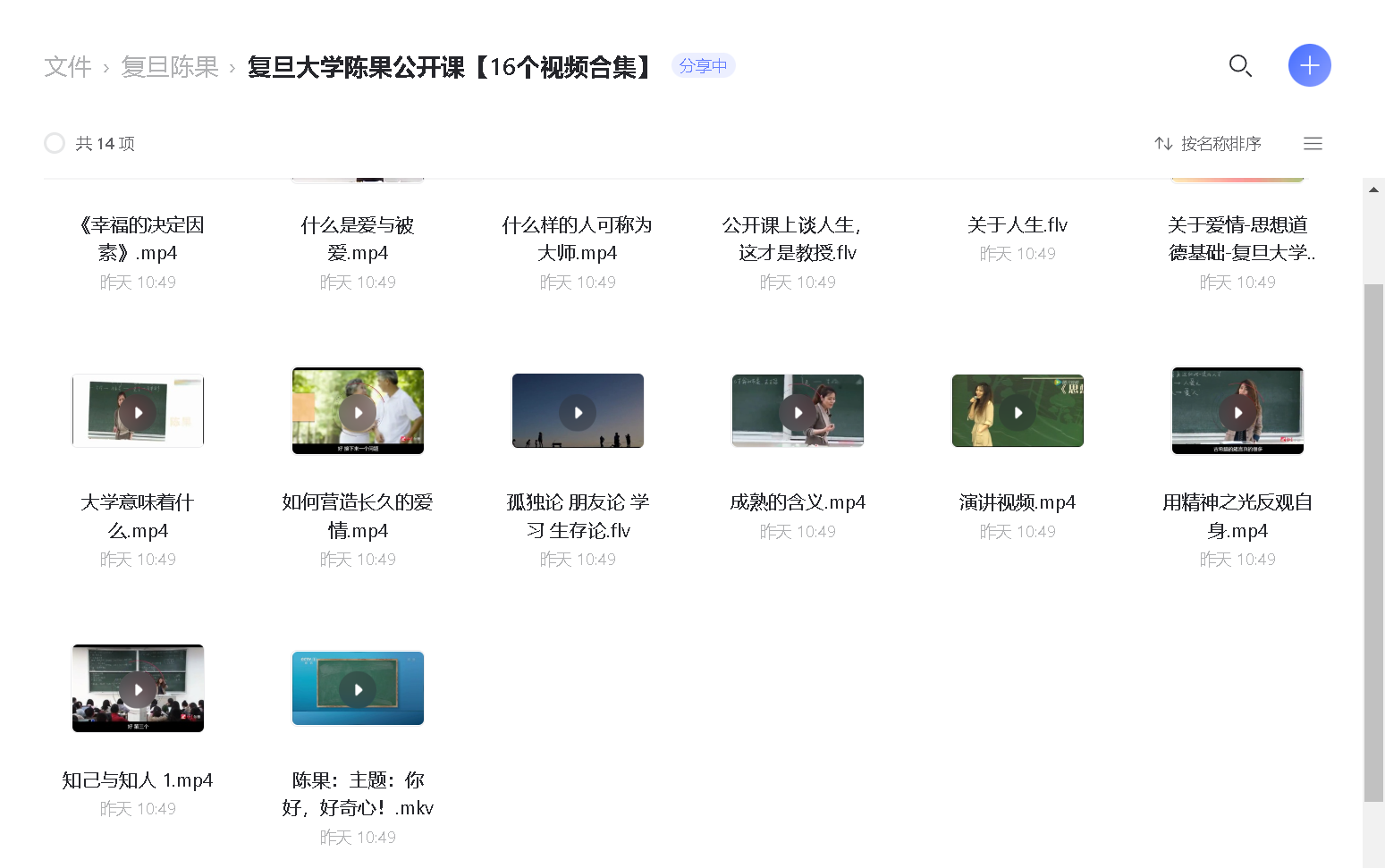Switch view mode using list icon
Viewport: 1385px width, 868px height.
click(1313, 144)
